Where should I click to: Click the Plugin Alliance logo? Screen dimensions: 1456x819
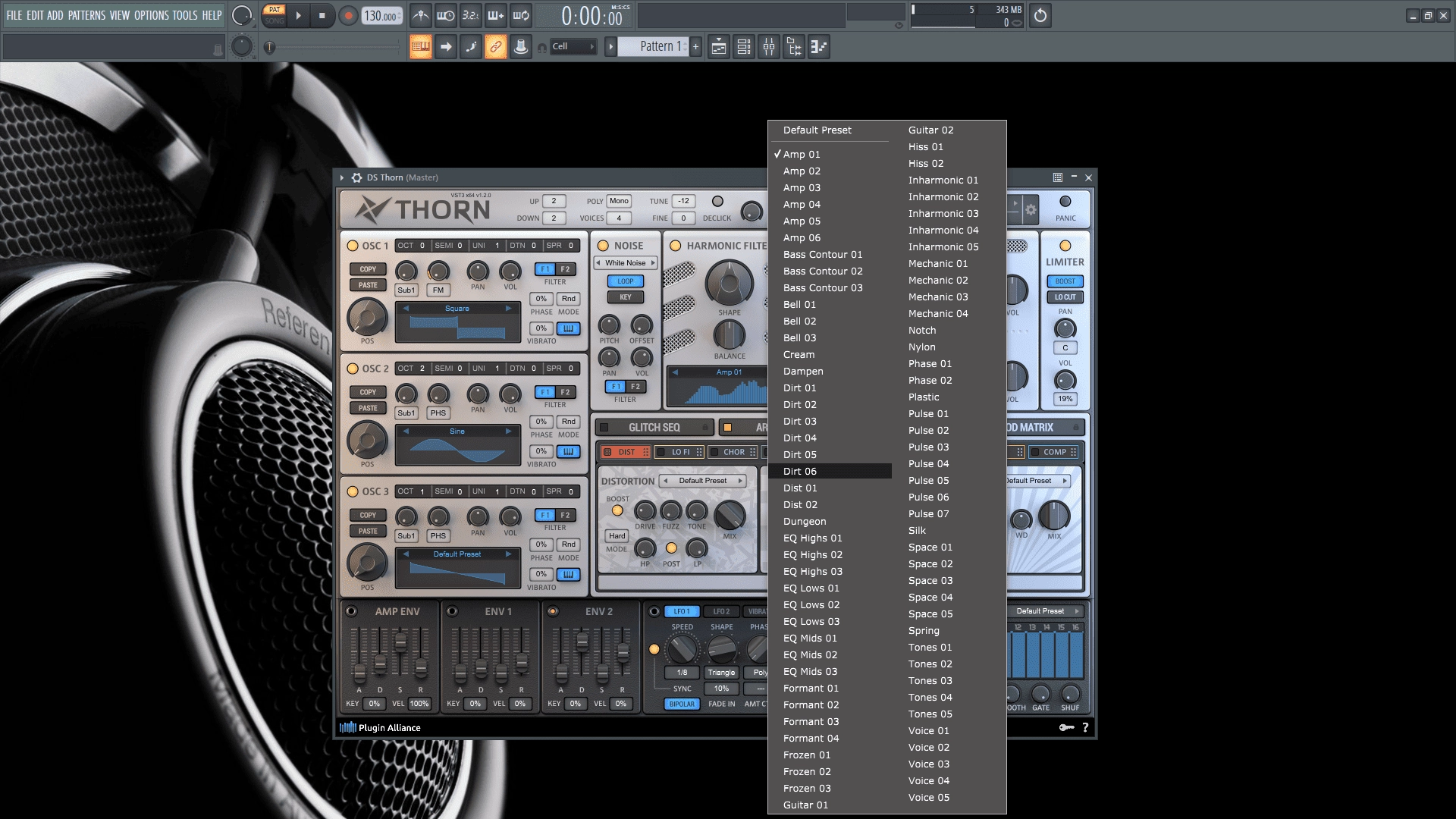point(380,728)
